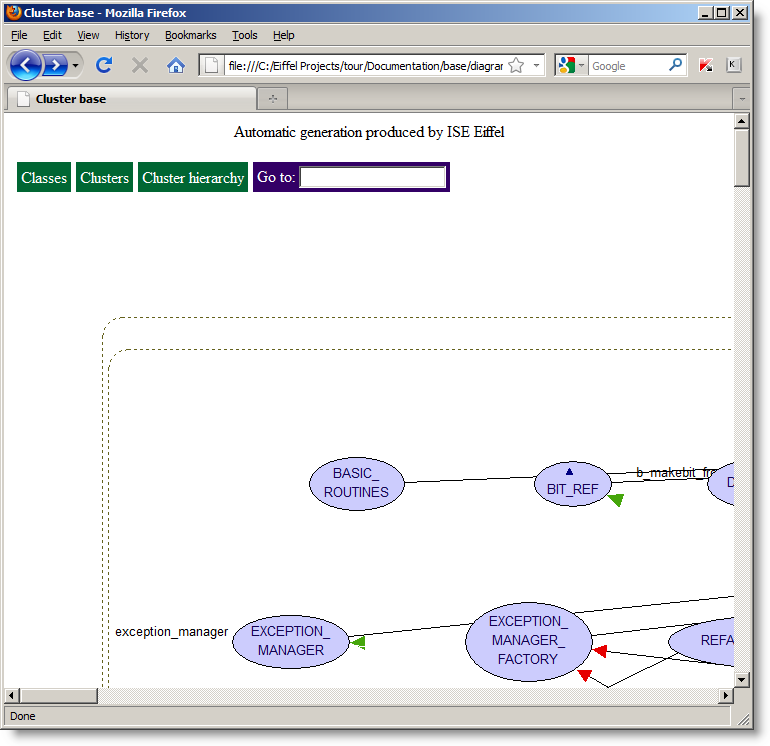This screenshot has height=746, width=770.
Task: Click the browser Back button
Action: point(25,65)
